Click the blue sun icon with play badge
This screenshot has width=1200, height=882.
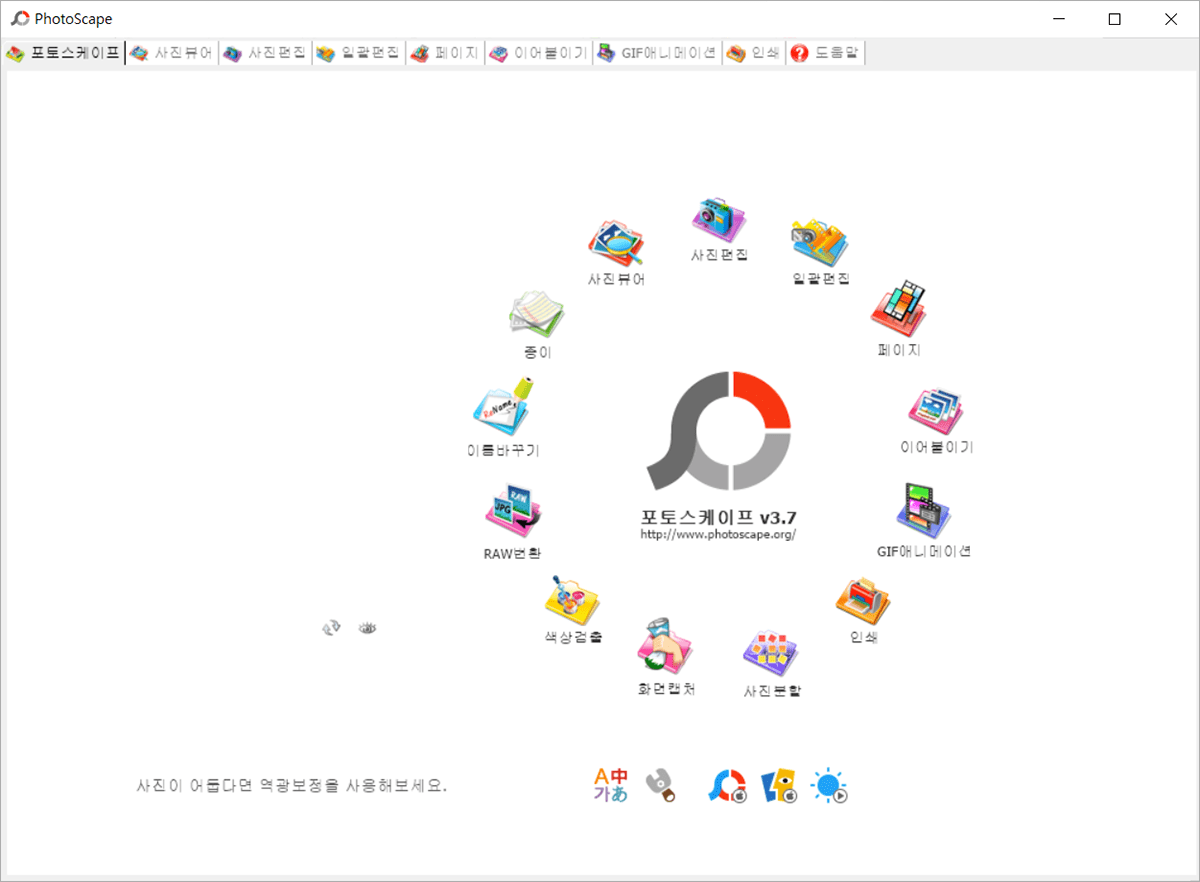(830, 786)
